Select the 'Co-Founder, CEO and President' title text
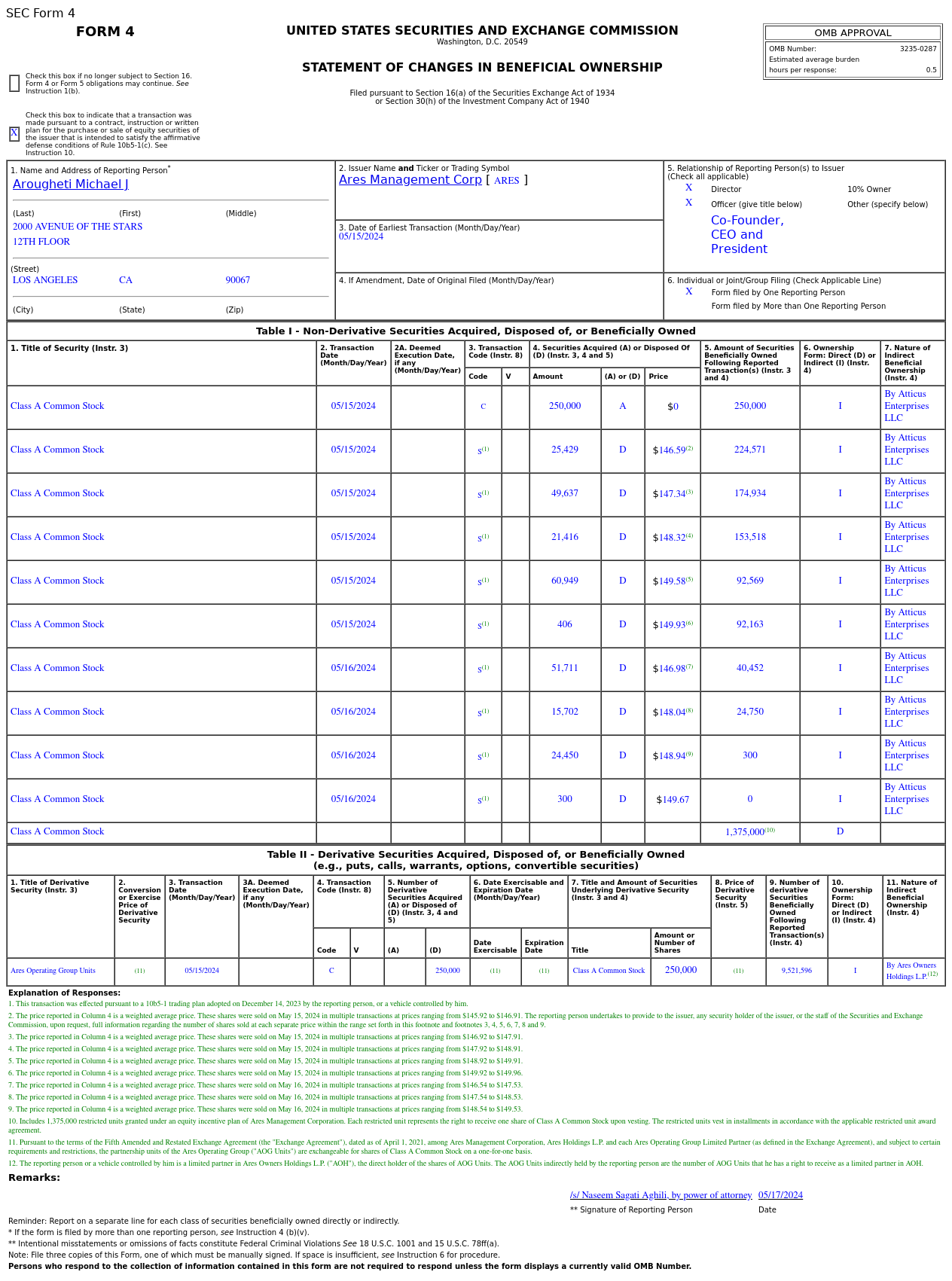 pyautogui.click(x=747, y=235)
